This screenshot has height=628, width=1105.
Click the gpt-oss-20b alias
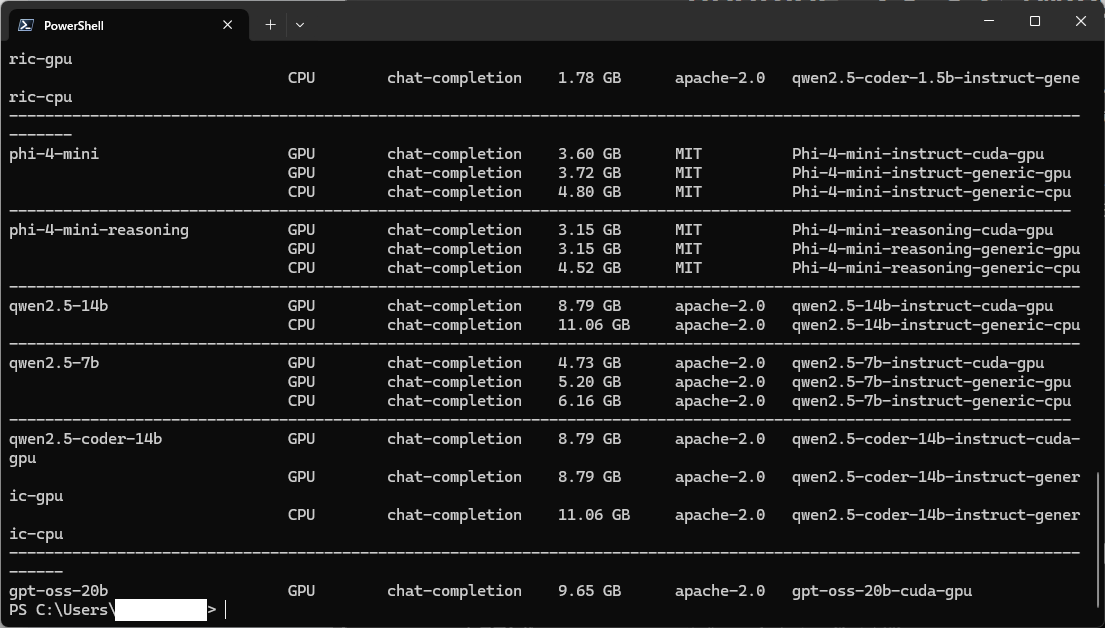pos(58,591)
